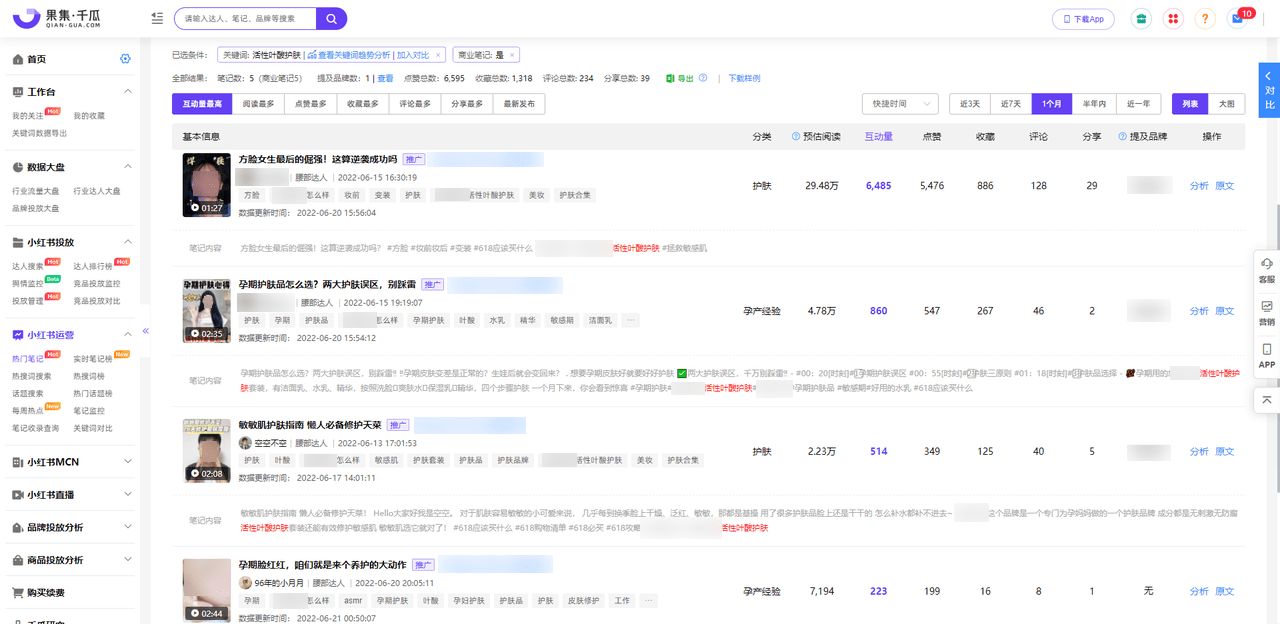
Task: Play the 02:35 video thumbnail
Action: [x=207, y=310]
